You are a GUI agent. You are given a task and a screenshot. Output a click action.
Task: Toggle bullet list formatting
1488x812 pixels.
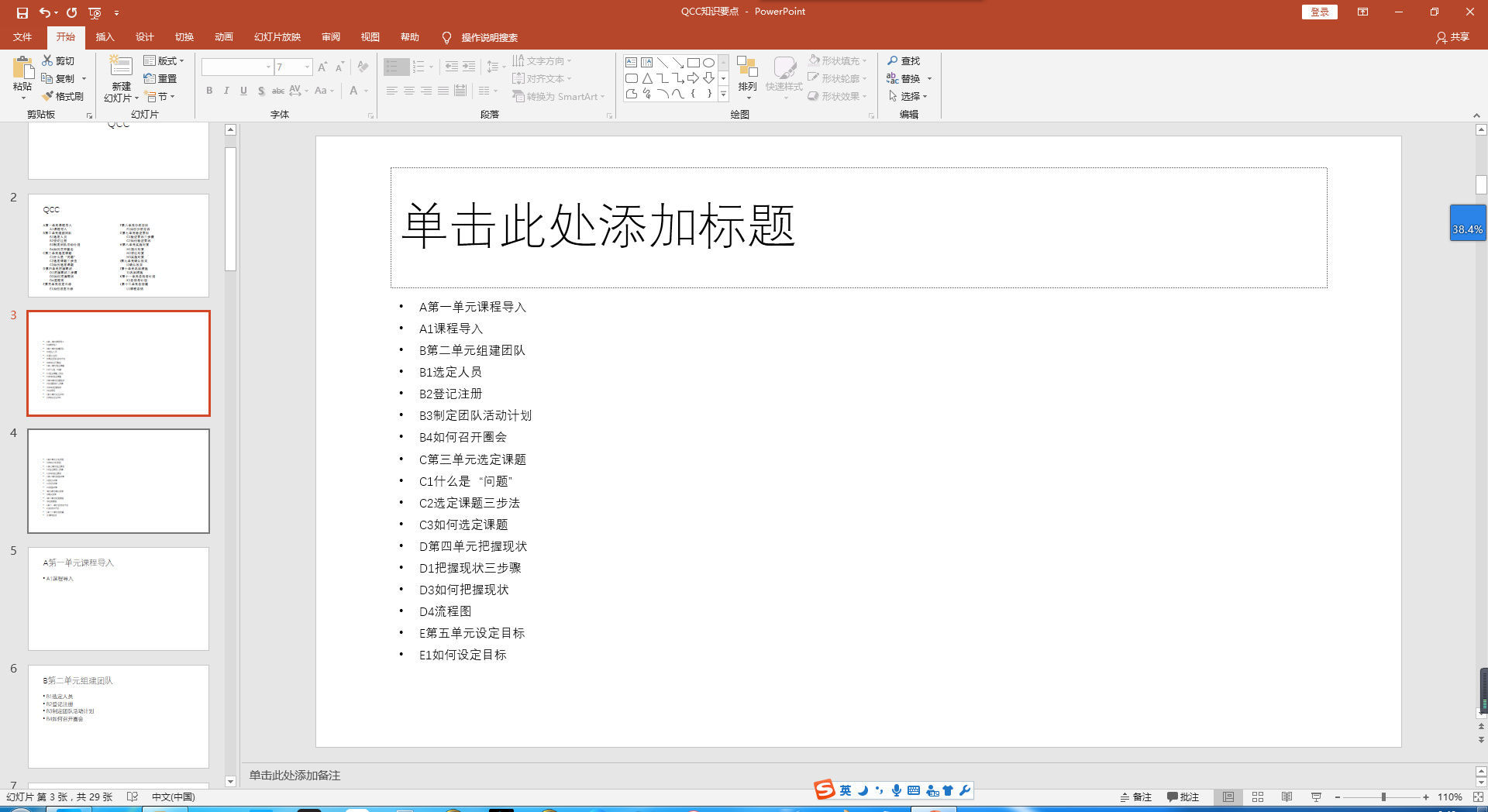click(392, 67)
